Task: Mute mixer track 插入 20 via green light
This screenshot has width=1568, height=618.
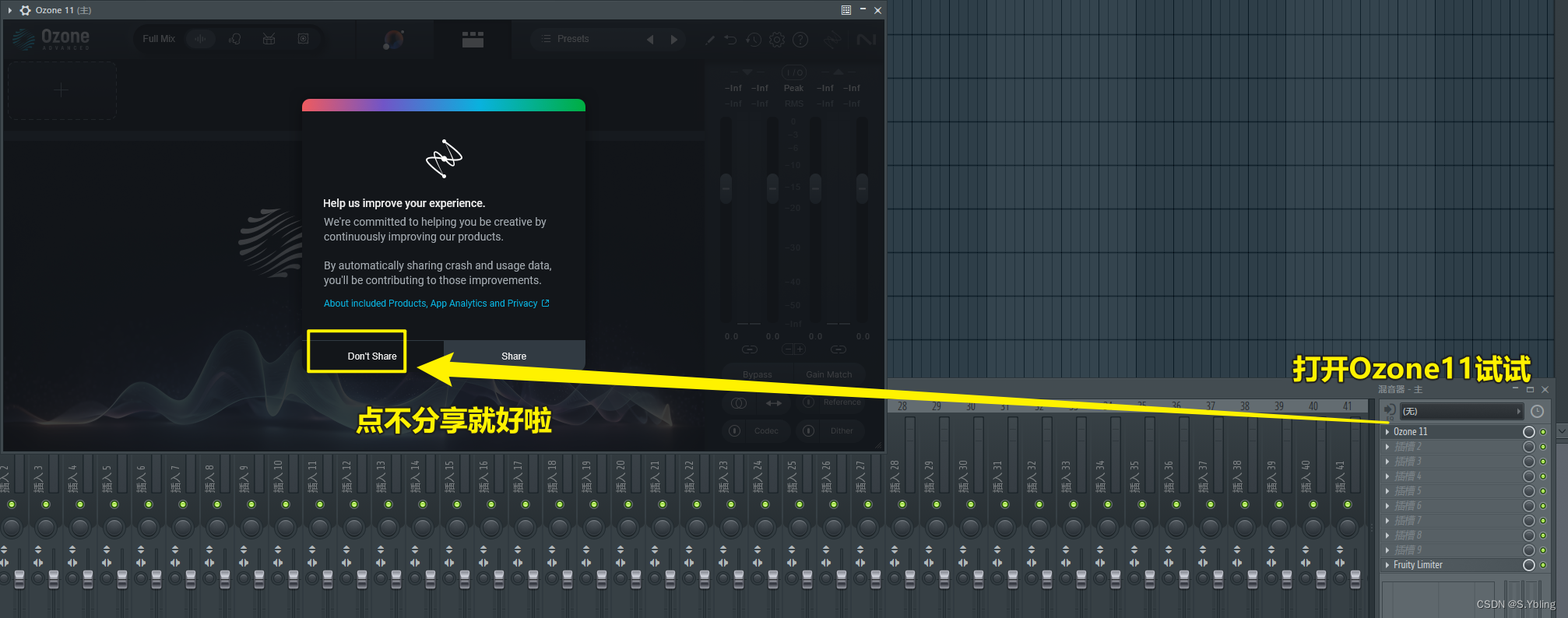Action: coord(628,504)
